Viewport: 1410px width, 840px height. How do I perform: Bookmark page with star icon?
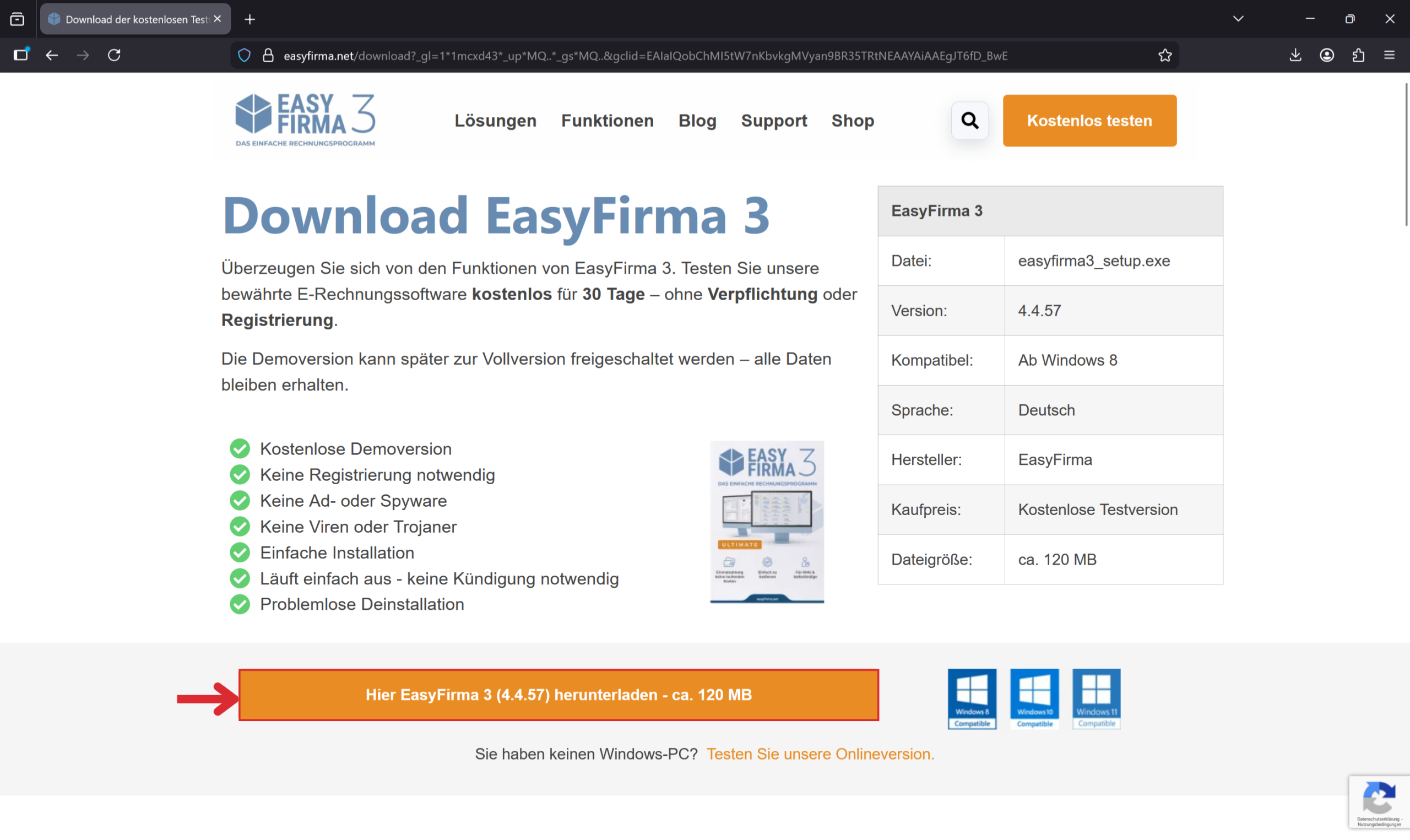click(x=1164, y=56)
